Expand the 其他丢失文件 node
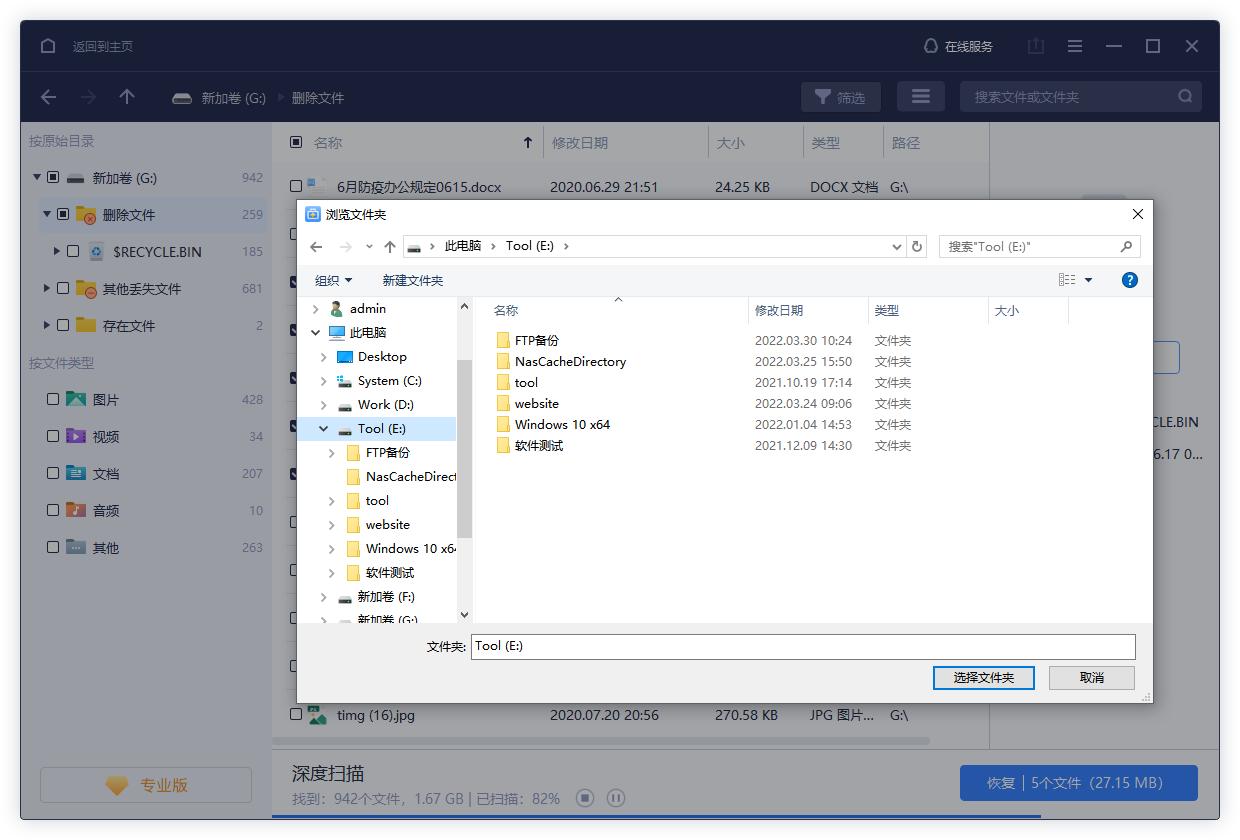This screenshot has height=840, width=1240. click(46, 288)
